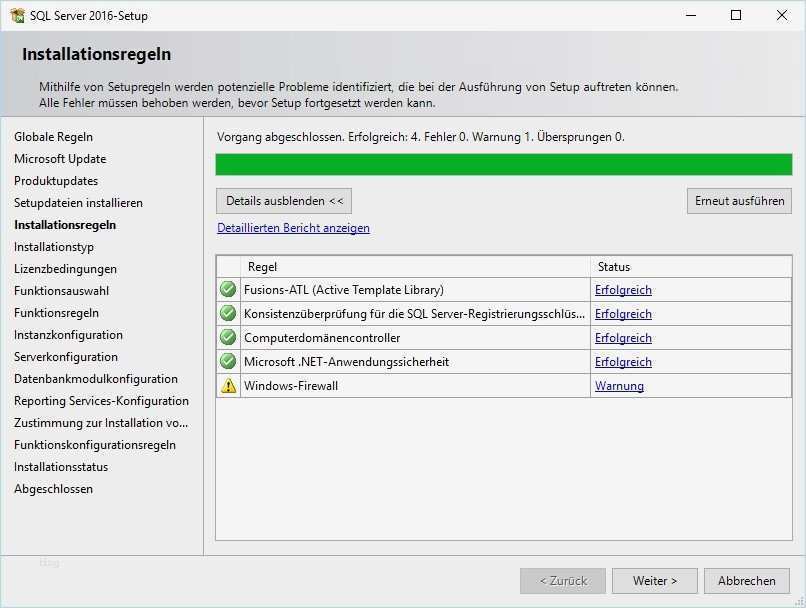This screenshot has width=806, height=608.
Task: Select Microsoft Update step in sidebar
Action: coord(60,159)
